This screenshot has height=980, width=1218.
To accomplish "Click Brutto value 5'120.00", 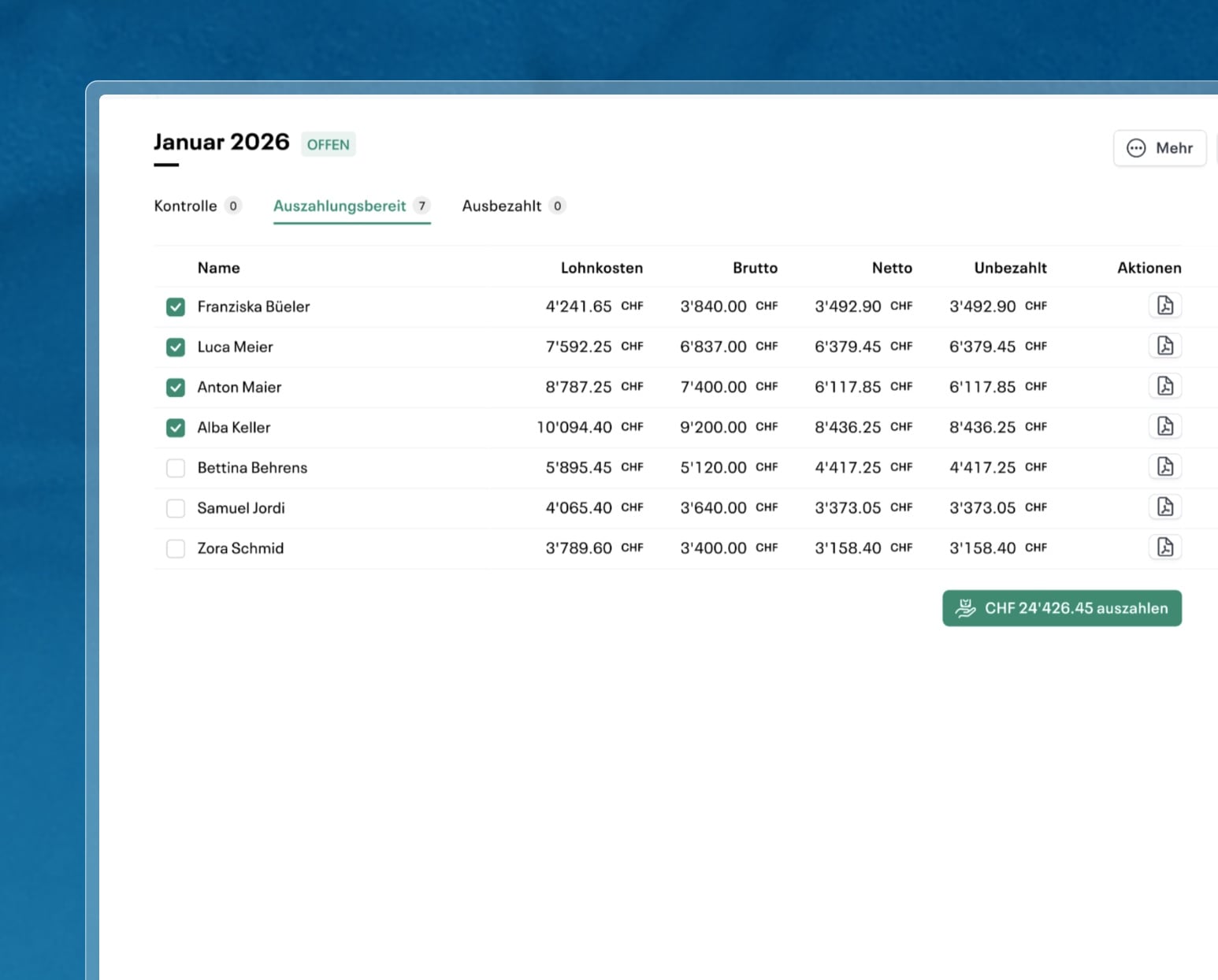I will (x=713, y=467).
